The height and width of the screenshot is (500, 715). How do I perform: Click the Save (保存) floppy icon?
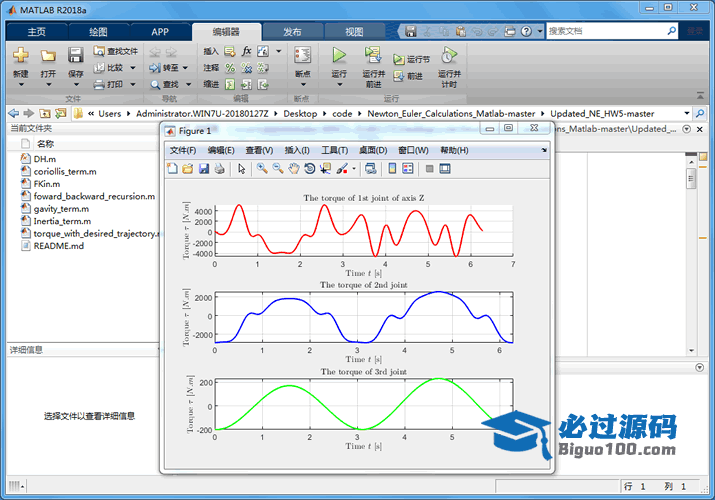click(75, 55)
